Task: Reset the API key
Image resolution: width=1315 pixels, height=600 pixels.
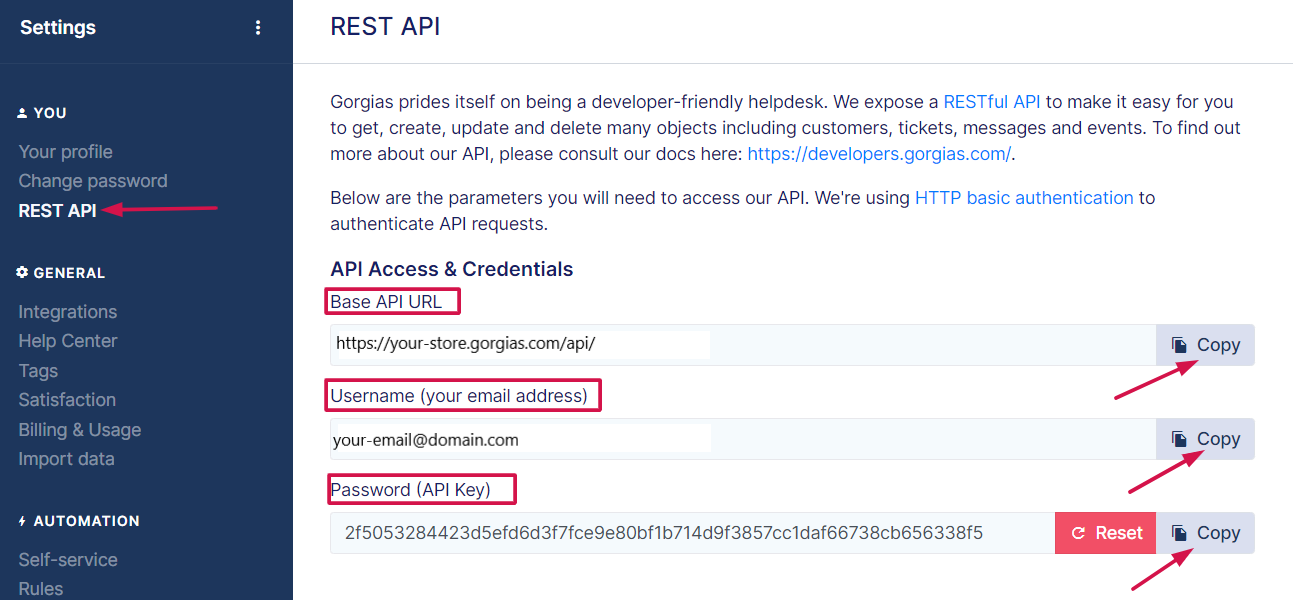Action: (x=1105, y=533)
